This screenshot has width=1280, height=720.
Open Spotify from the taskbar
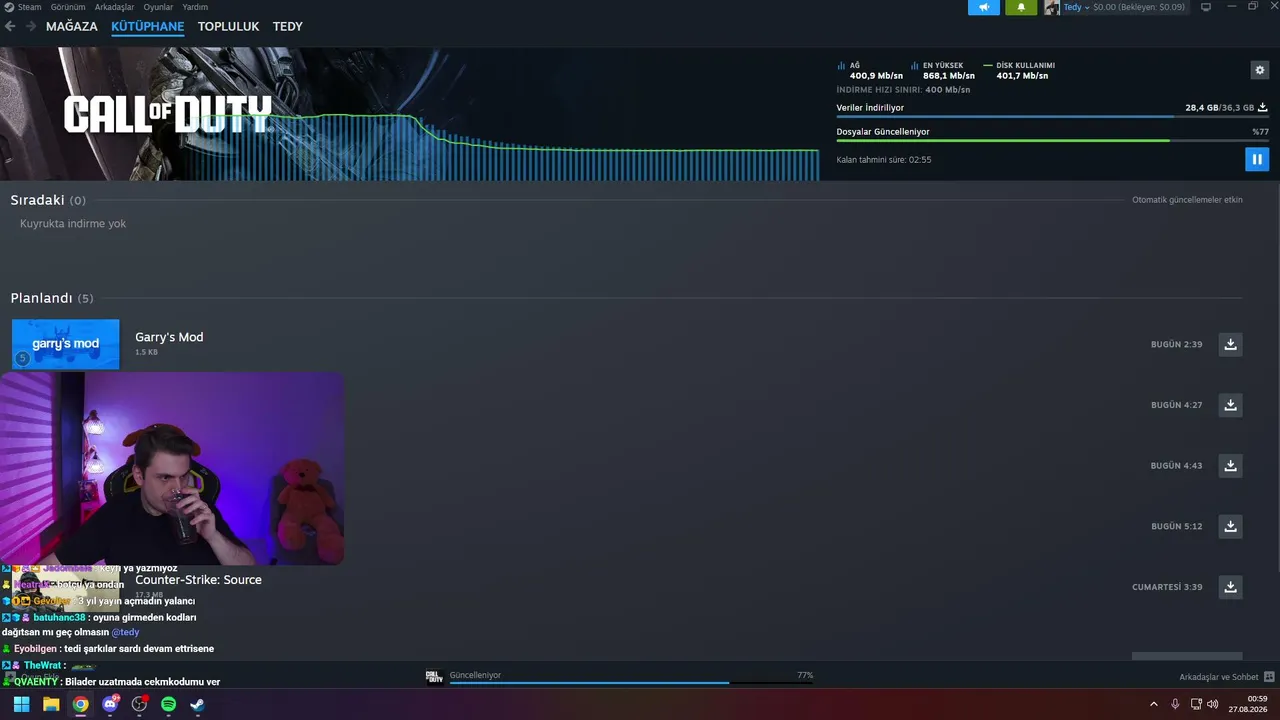(x=169, y=704)
